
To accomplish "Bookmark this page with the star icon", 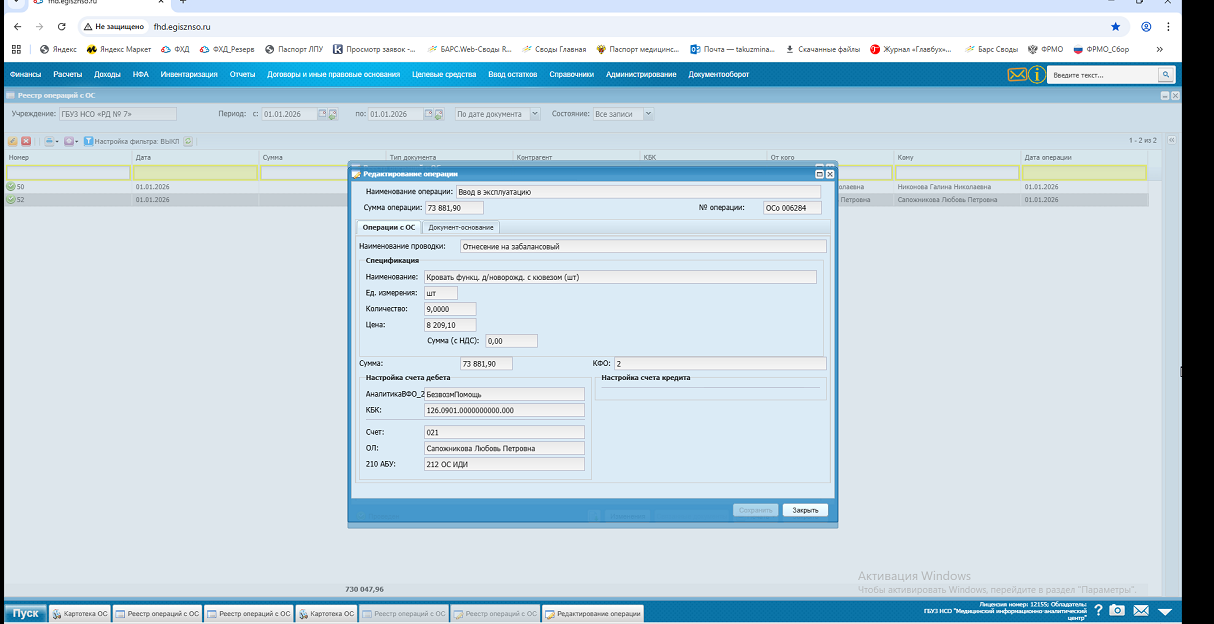I will (x=1116, y=26).
